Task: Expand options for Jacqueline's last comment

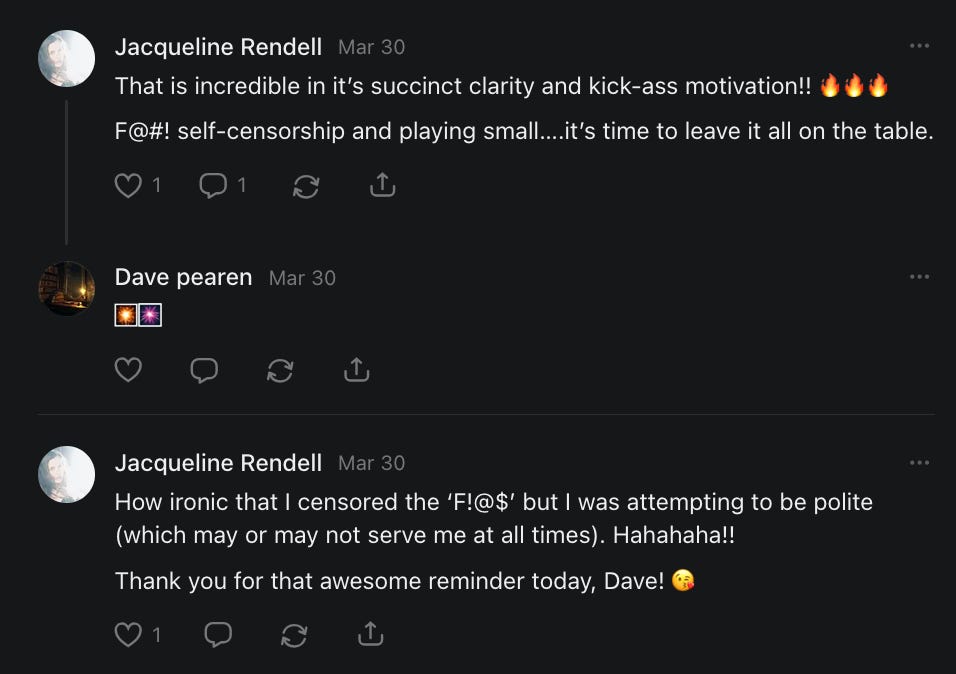Action: [919, 462]
